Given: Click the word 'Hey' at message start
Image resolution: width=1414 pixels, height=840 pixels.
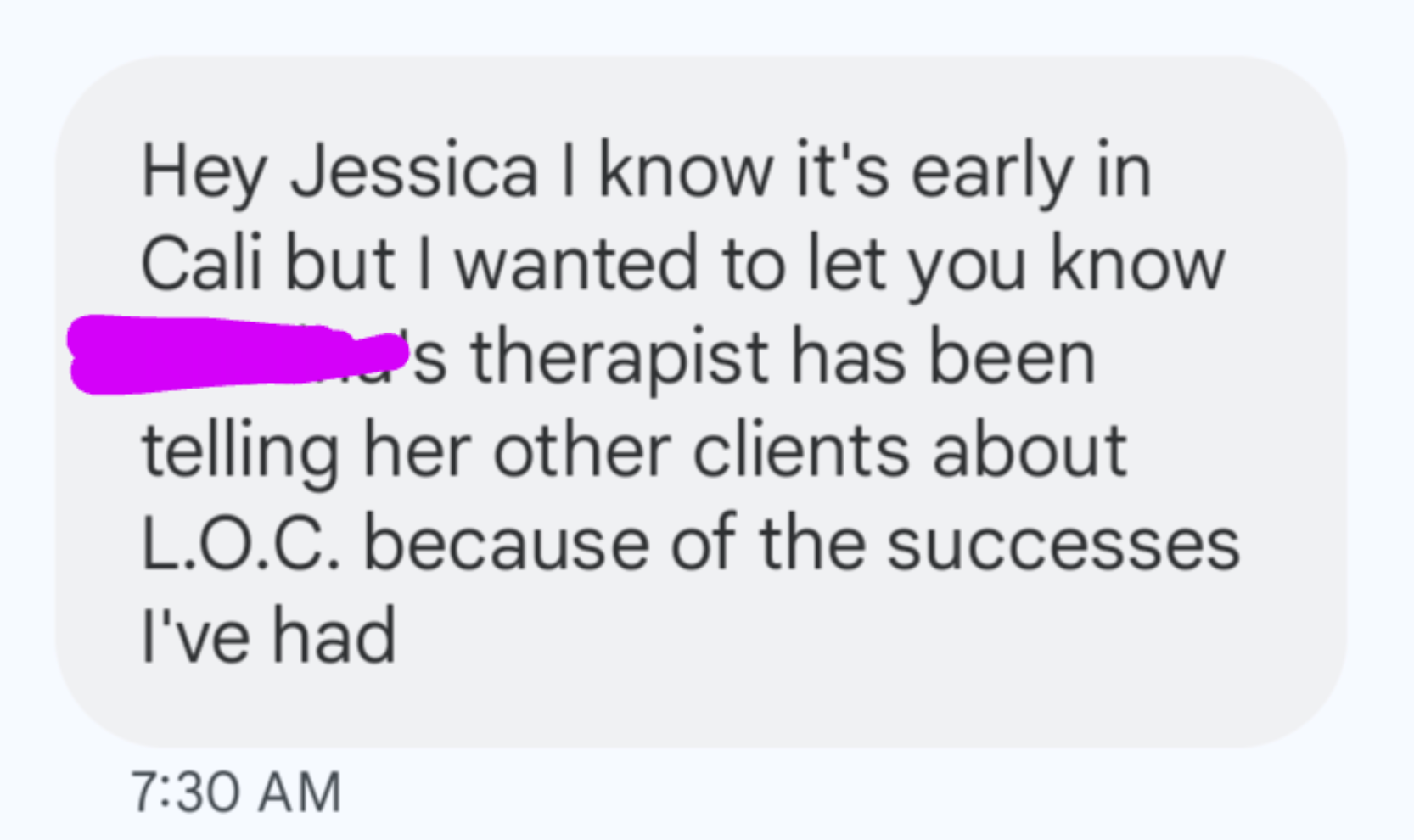Looking at the screenshot, I should [x=204, y=172].
